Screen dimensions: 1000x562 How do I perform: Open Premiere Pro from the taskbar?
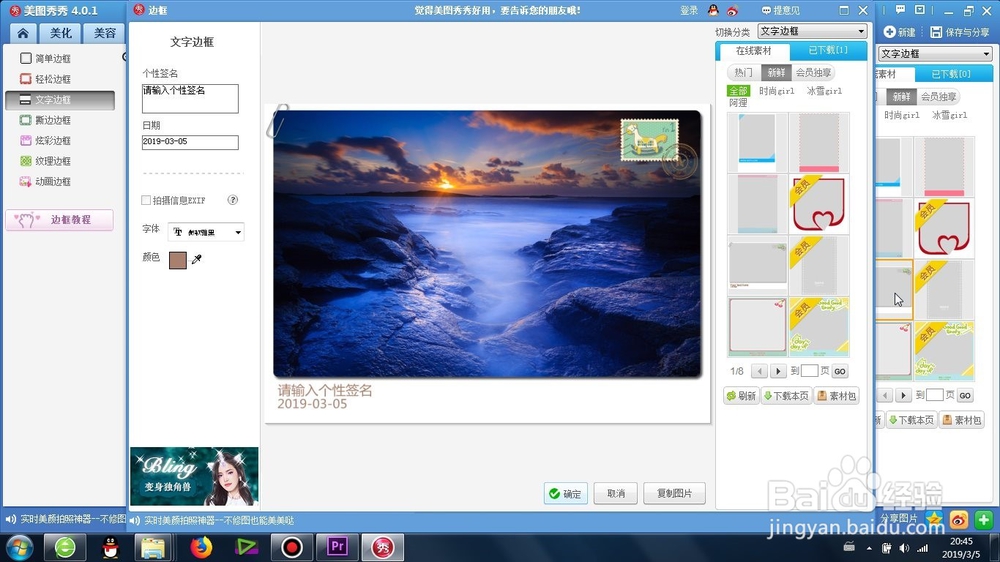coord(337,547)
